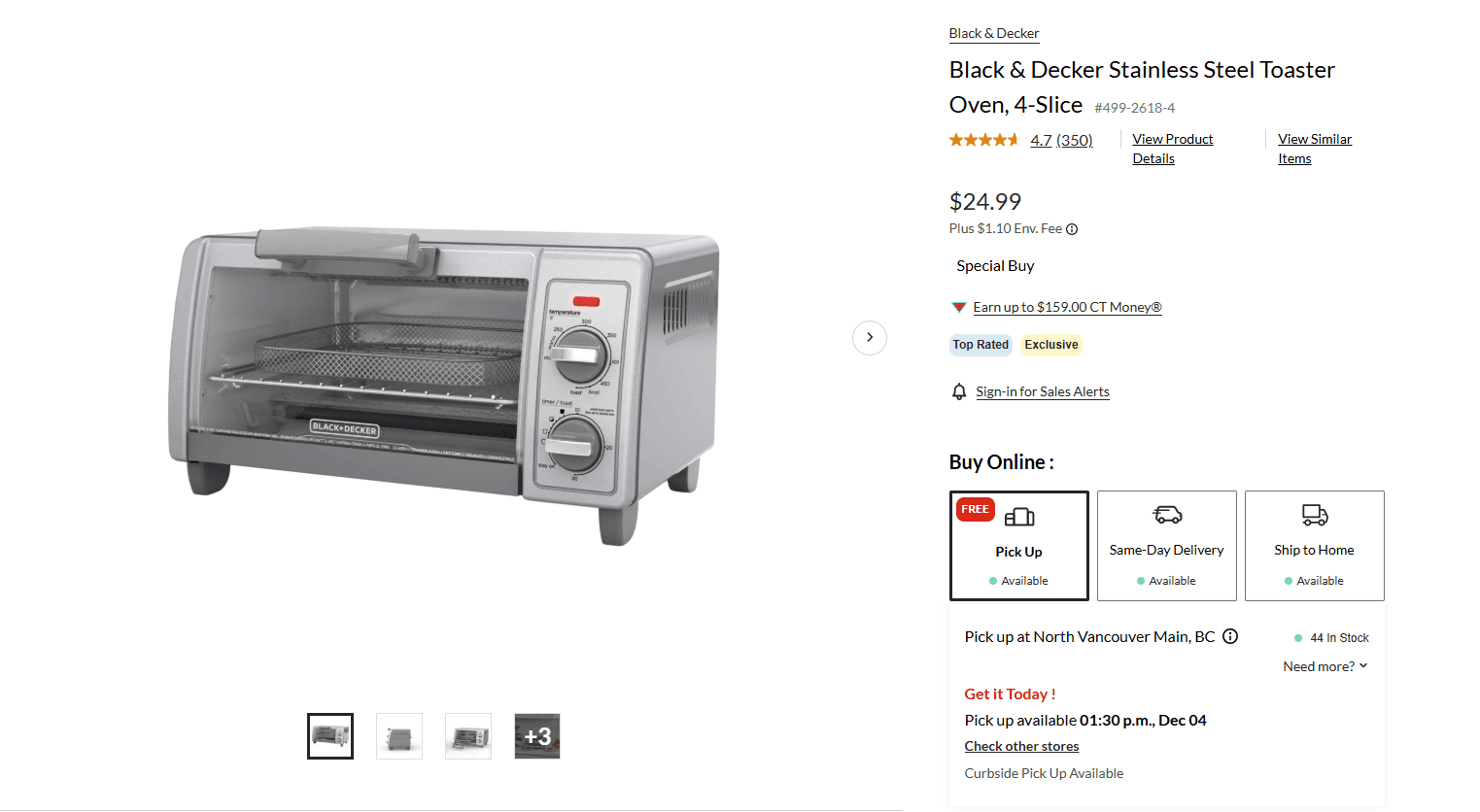Click the next image arrow

870,338
